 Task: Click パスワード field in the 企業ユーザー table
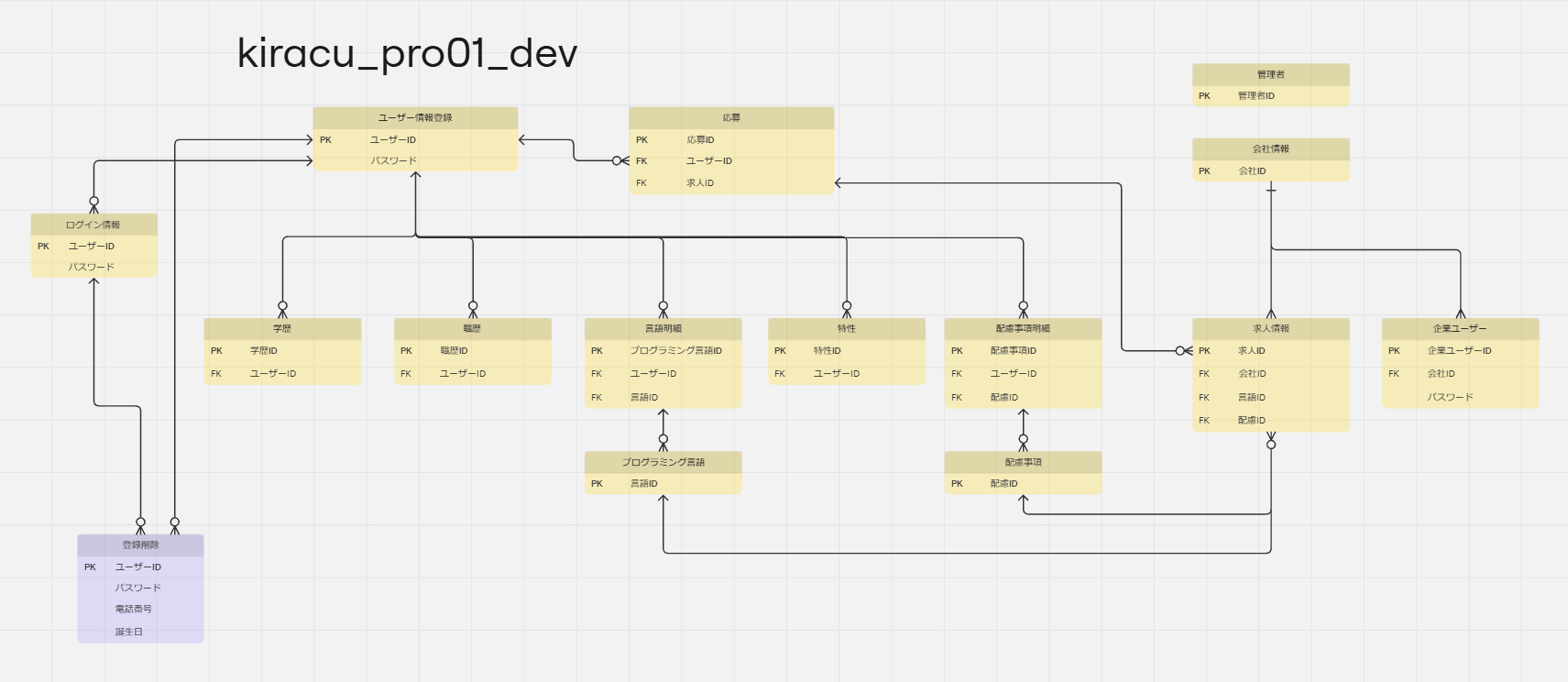click(x=1450, y=397)
